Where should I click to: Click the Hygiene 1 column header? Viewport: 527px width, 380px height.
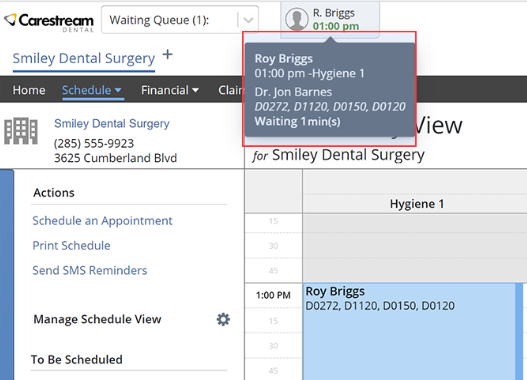pos(417,204)
